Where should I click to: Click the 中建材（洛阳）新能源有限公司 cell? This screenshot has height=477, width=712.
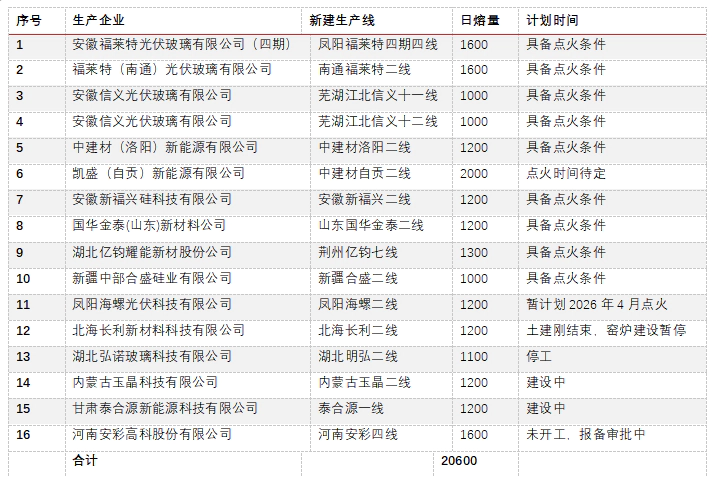click(166, 148)
